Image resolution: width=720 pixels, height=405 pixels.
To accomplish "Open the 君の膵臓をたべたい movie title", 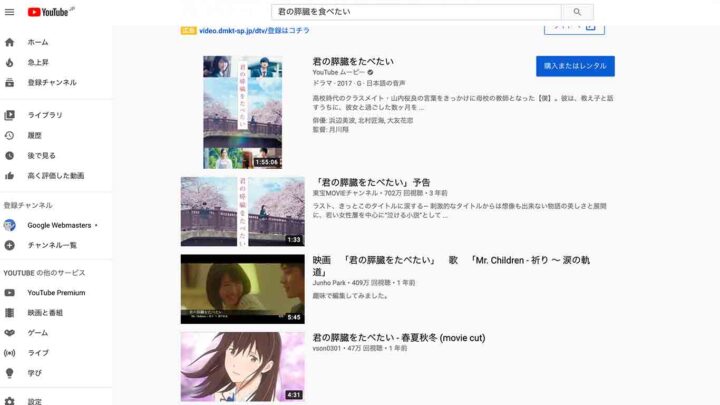I will (x=353, y=62).
